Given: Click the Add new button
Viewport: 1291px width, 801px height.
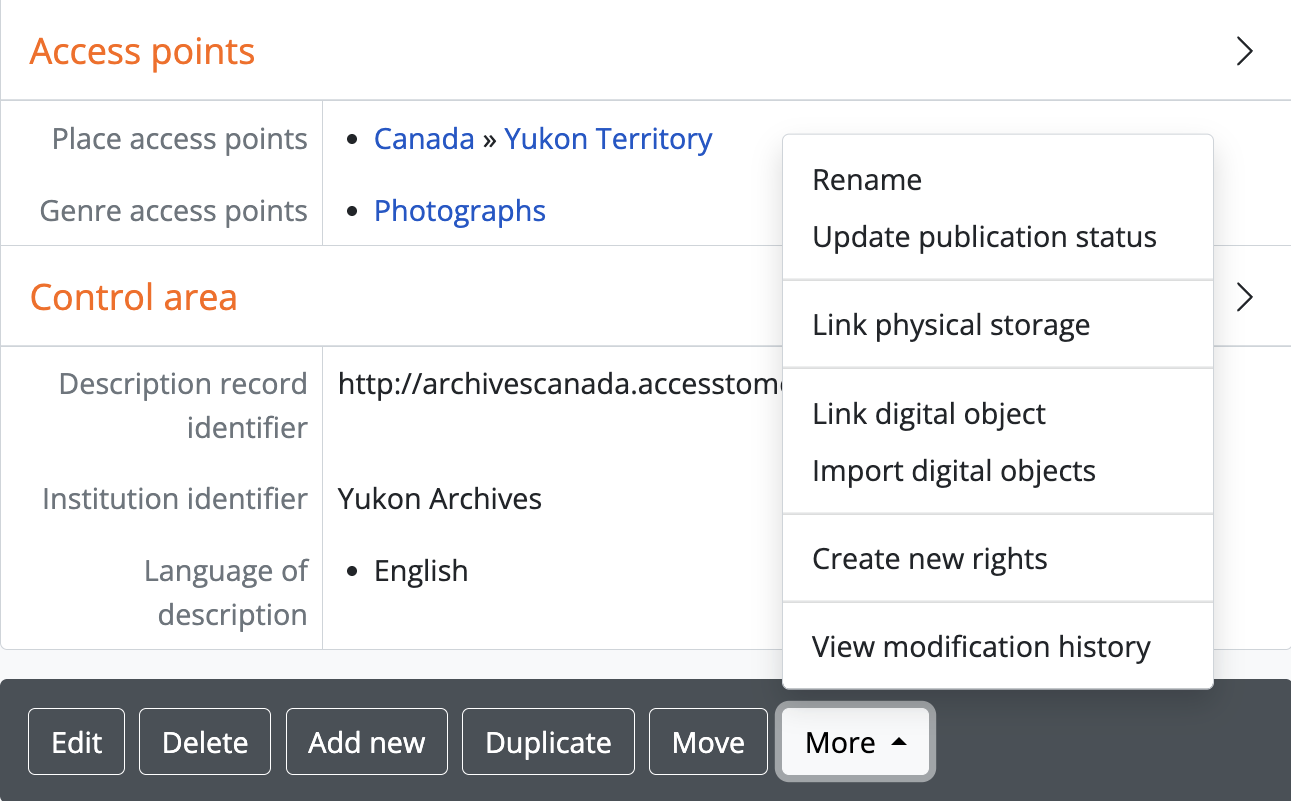Looking at the screenshot, I should tap(366, 743).
